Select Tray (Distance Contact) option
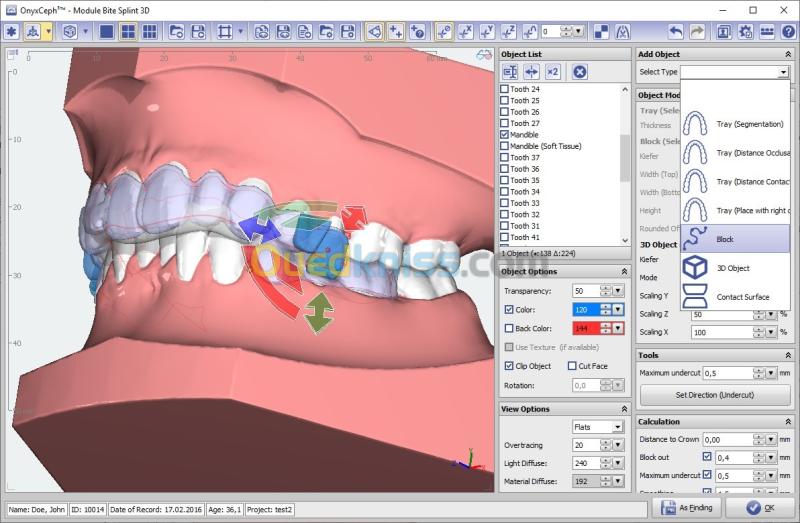800x523 pixels. tap(736, 182)
